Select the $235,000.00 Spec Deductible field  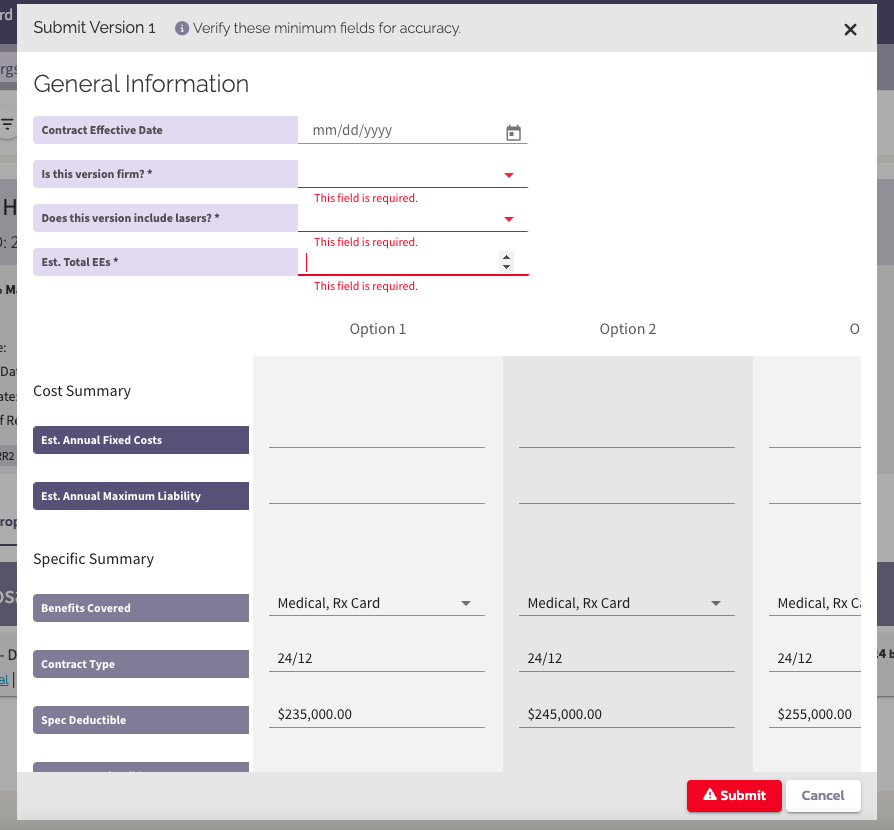coord(377,713)
